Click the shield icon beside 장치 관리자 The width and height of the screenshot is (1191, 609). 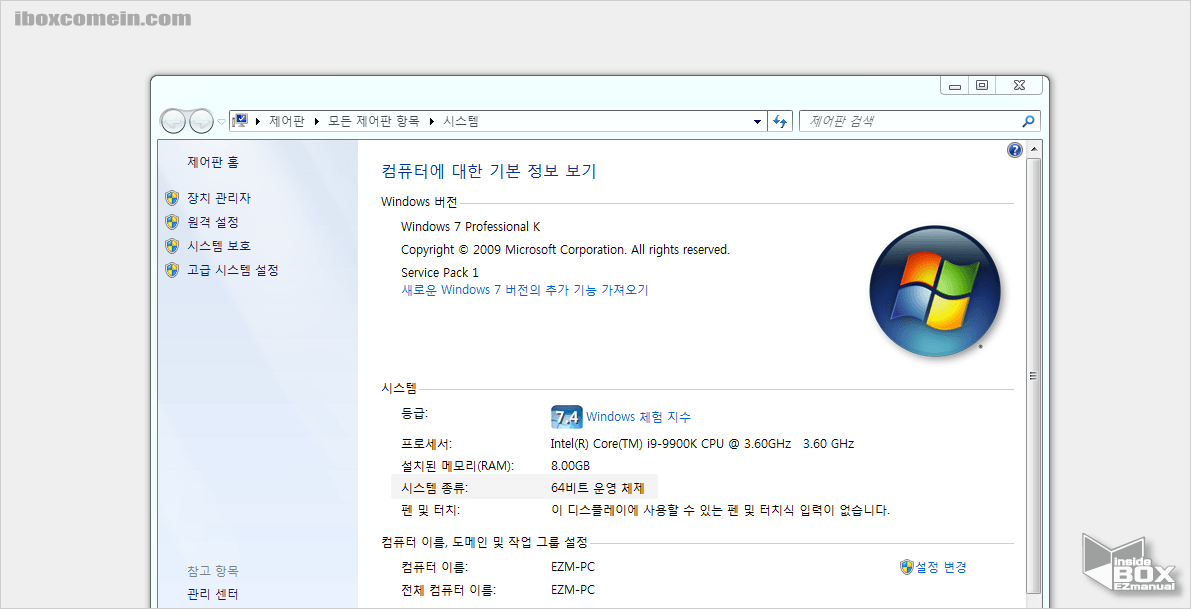[x=171, y=197]
